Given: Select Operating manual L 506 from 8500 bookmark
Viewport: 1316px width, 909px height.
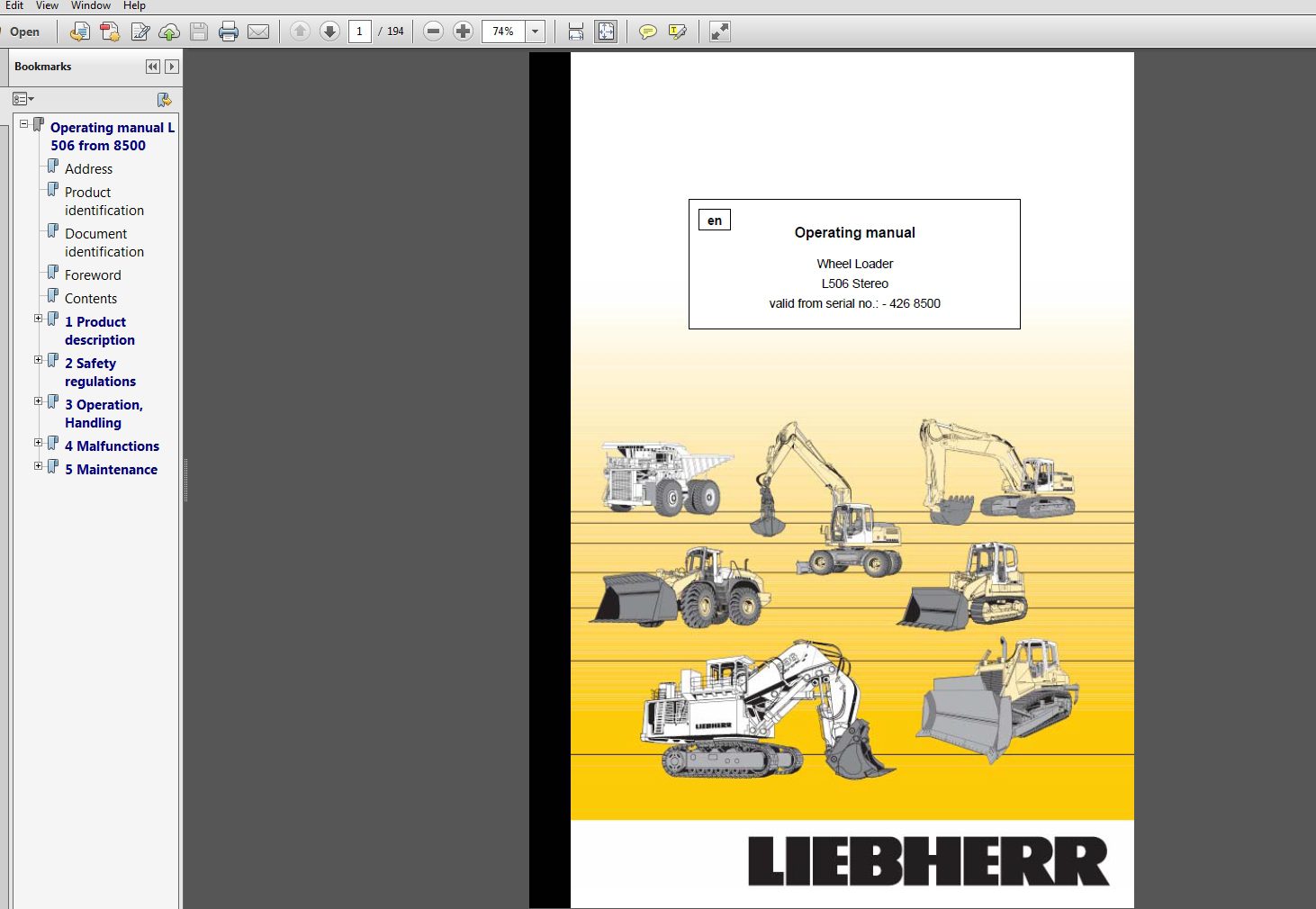Looking at the screenshot, I should click(x=113, y=137).
